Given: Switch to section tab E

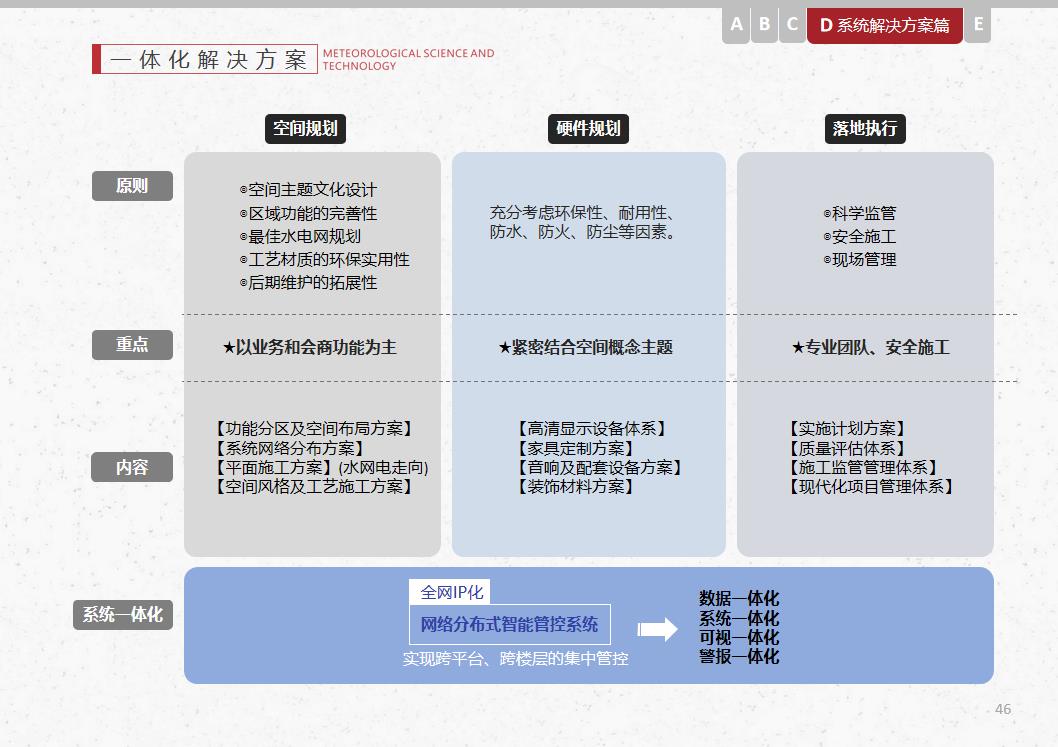Looking at the screenshot, I should pos(978,26).
